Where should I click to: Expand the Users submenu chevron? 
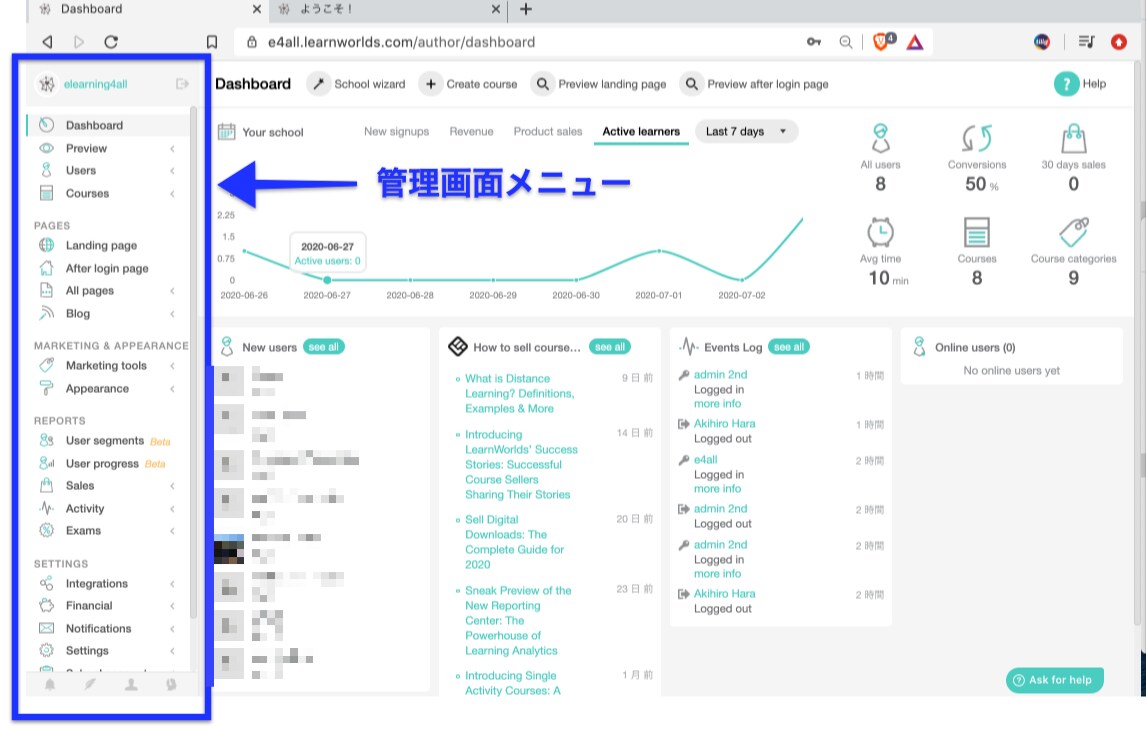[x=172, y=171]
